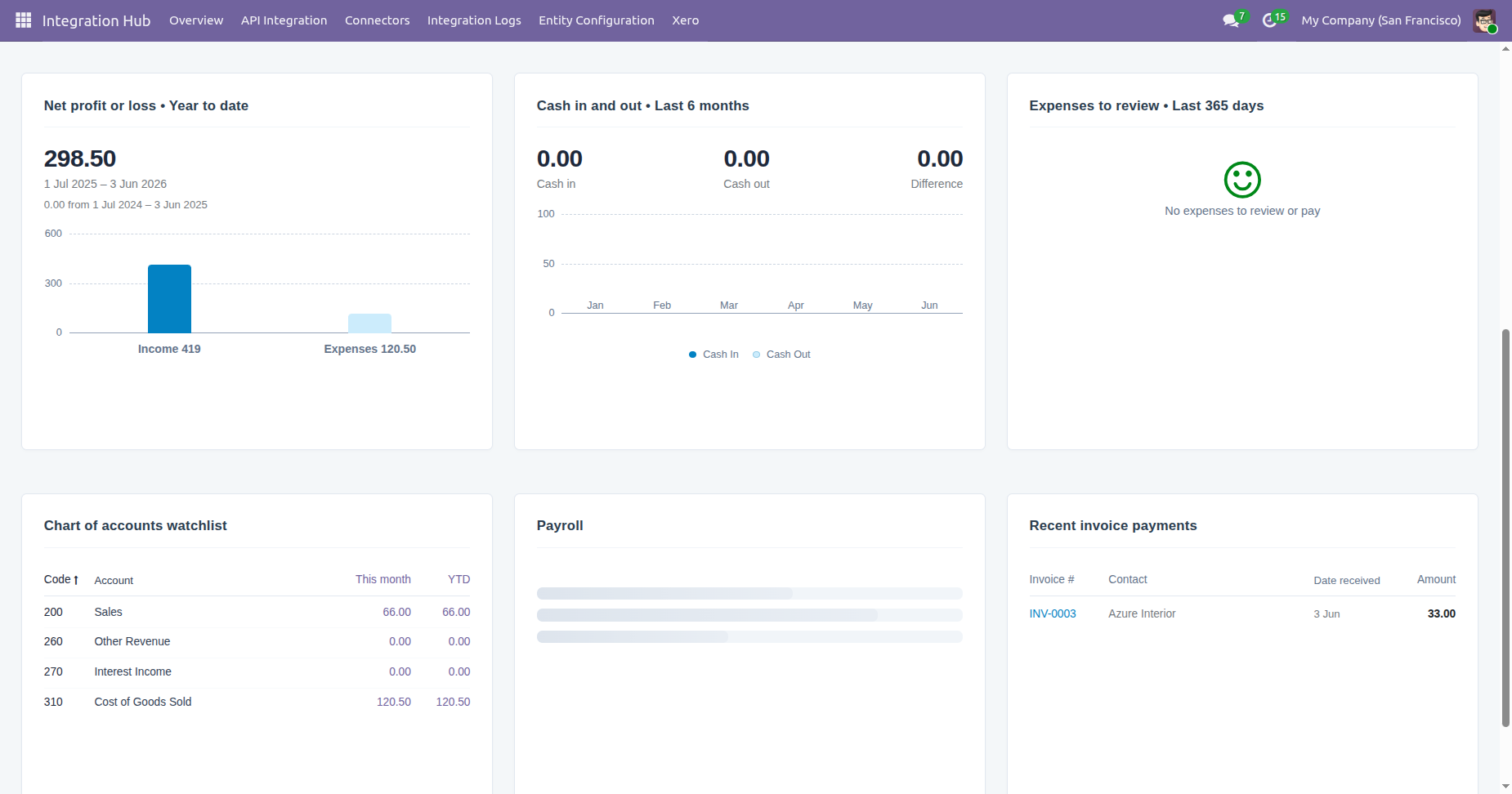Click account code 310

point(53,702)
